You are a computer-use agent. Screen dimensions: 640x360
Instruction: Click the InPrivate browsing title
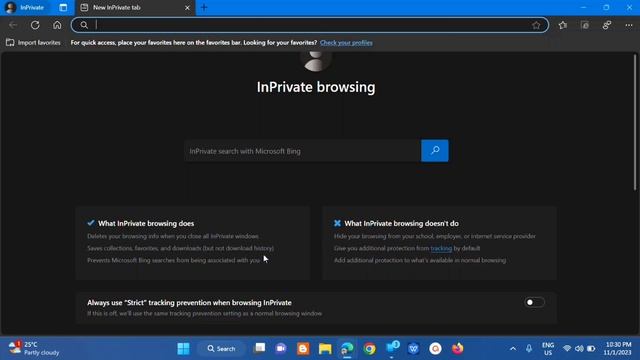(316, 87)
